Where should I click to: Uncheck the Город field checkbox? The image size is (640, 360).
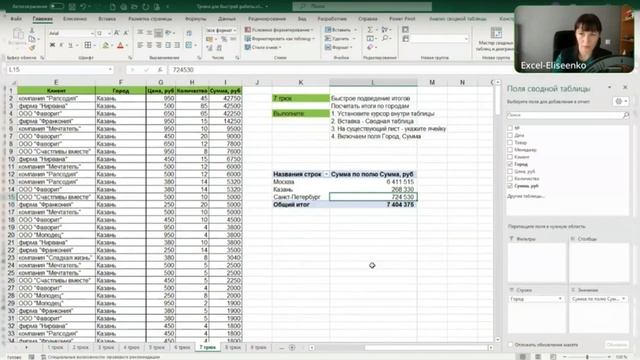[x=510, y=164]
